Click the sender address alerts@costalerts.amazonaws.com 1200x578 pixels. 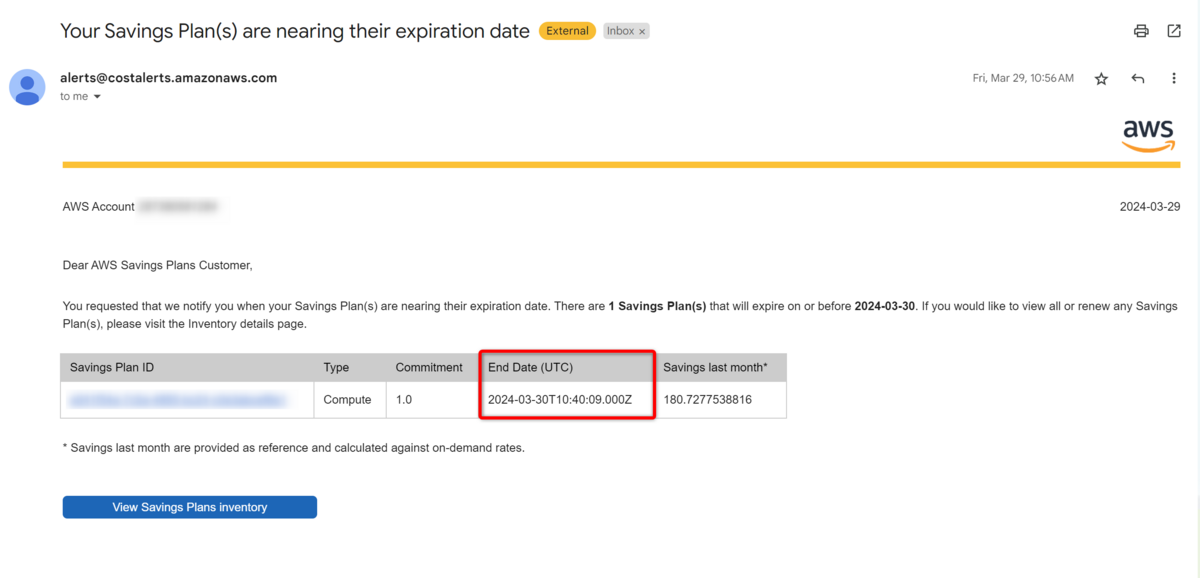click(x=168, y=78)
